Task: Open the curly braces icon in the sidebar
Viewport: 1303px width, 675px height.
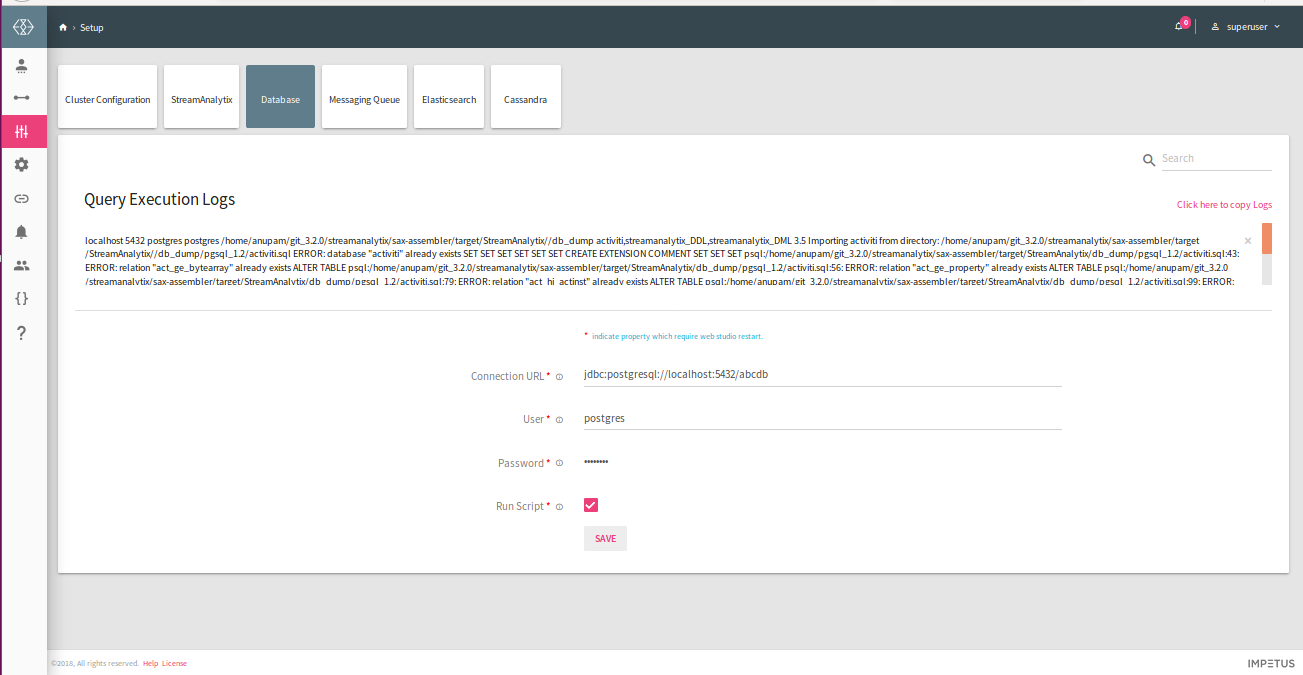Action: point(22,298)
